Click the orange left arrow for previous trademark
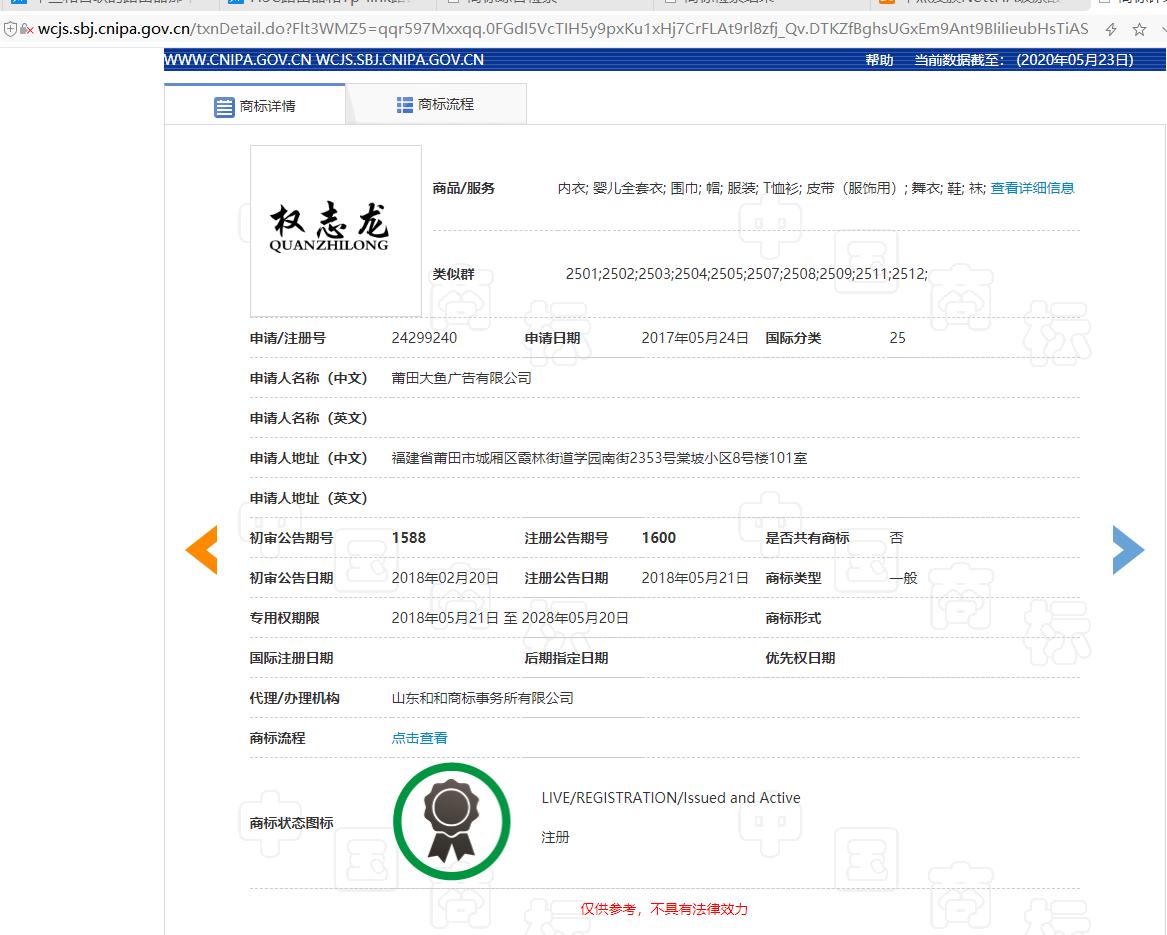1167x935 pixels. click(x=203, y=549)
